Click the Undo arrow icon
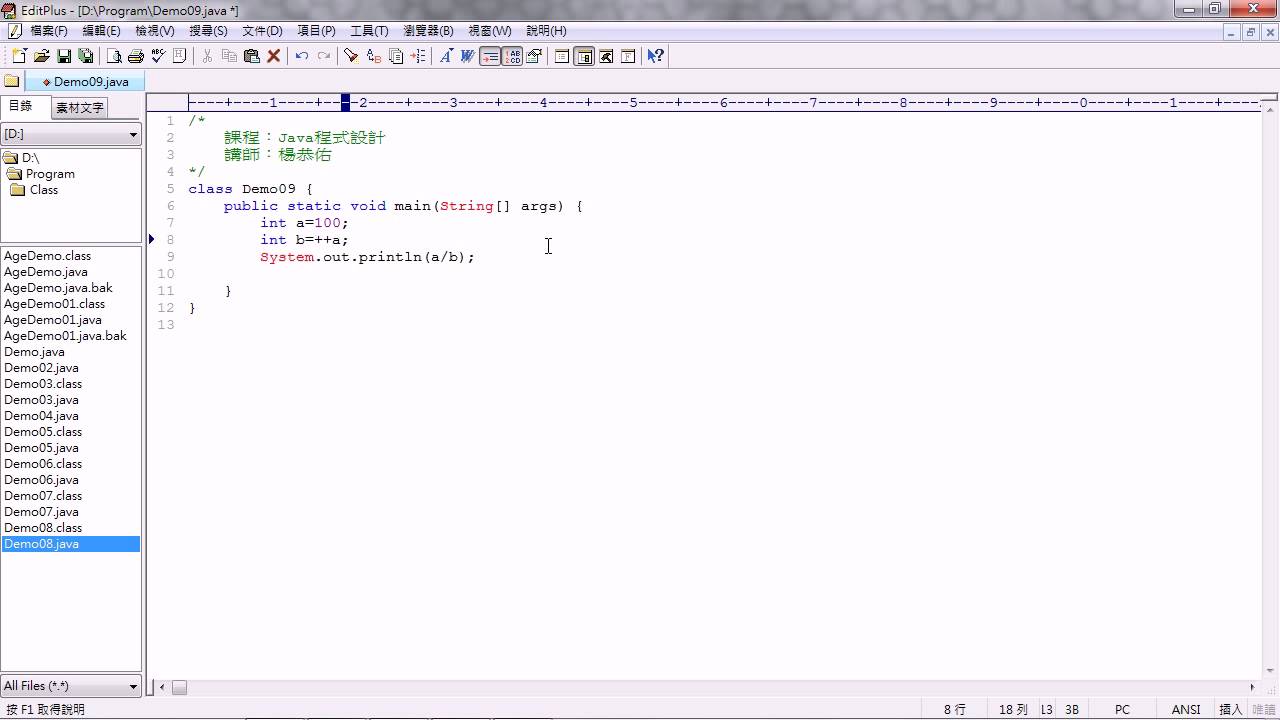Image resolution: width=1280 pixels, height=720 pixels. 302,56
